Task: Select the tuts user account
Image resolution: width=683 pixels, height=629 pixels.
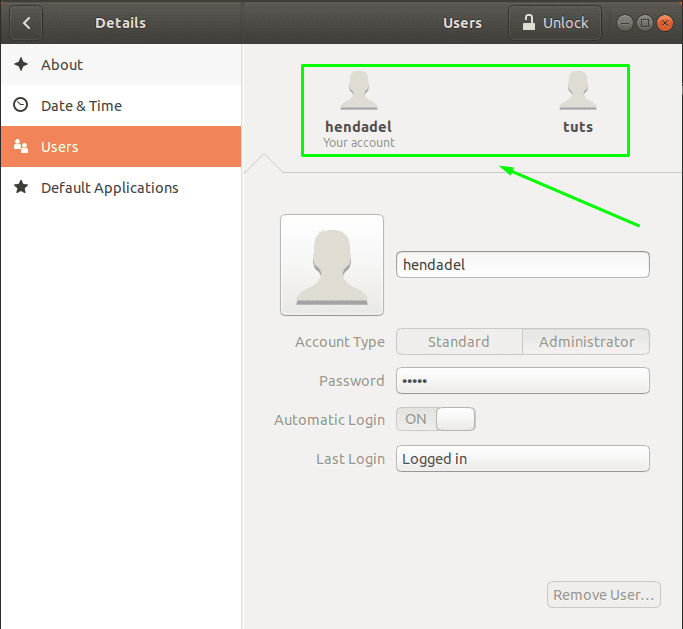Action: 578,102
